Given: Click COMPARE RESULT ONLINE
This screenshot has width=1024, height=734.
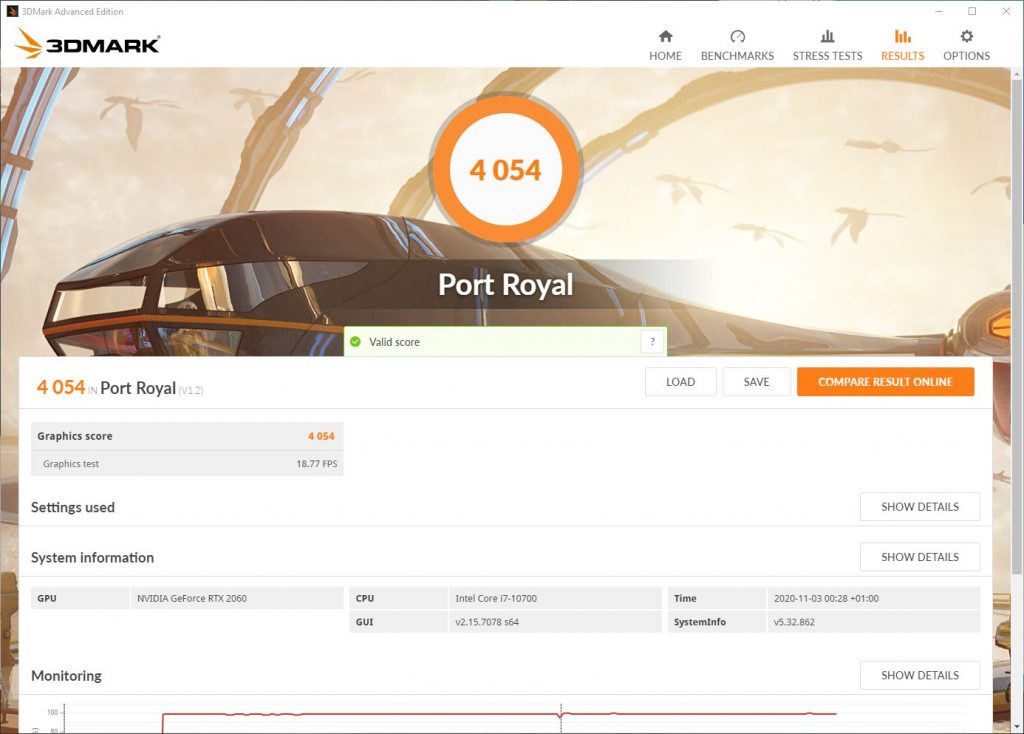Looking at the screenshot, I should (886, 382).
